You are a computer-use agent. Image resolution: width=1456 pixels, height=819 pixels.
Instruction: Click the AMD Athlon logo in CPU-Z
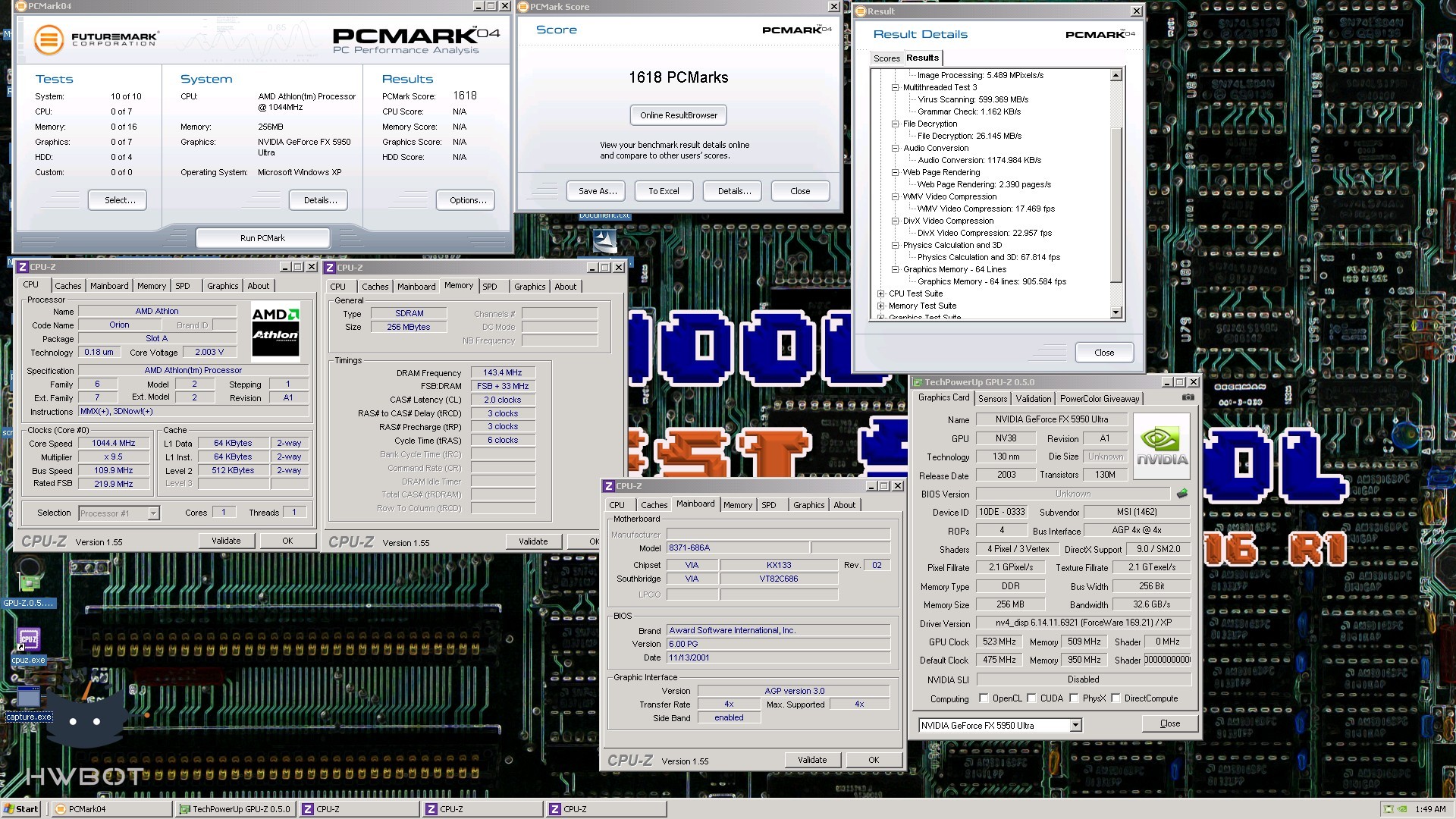pyautogui.click(x=275, y=331)
